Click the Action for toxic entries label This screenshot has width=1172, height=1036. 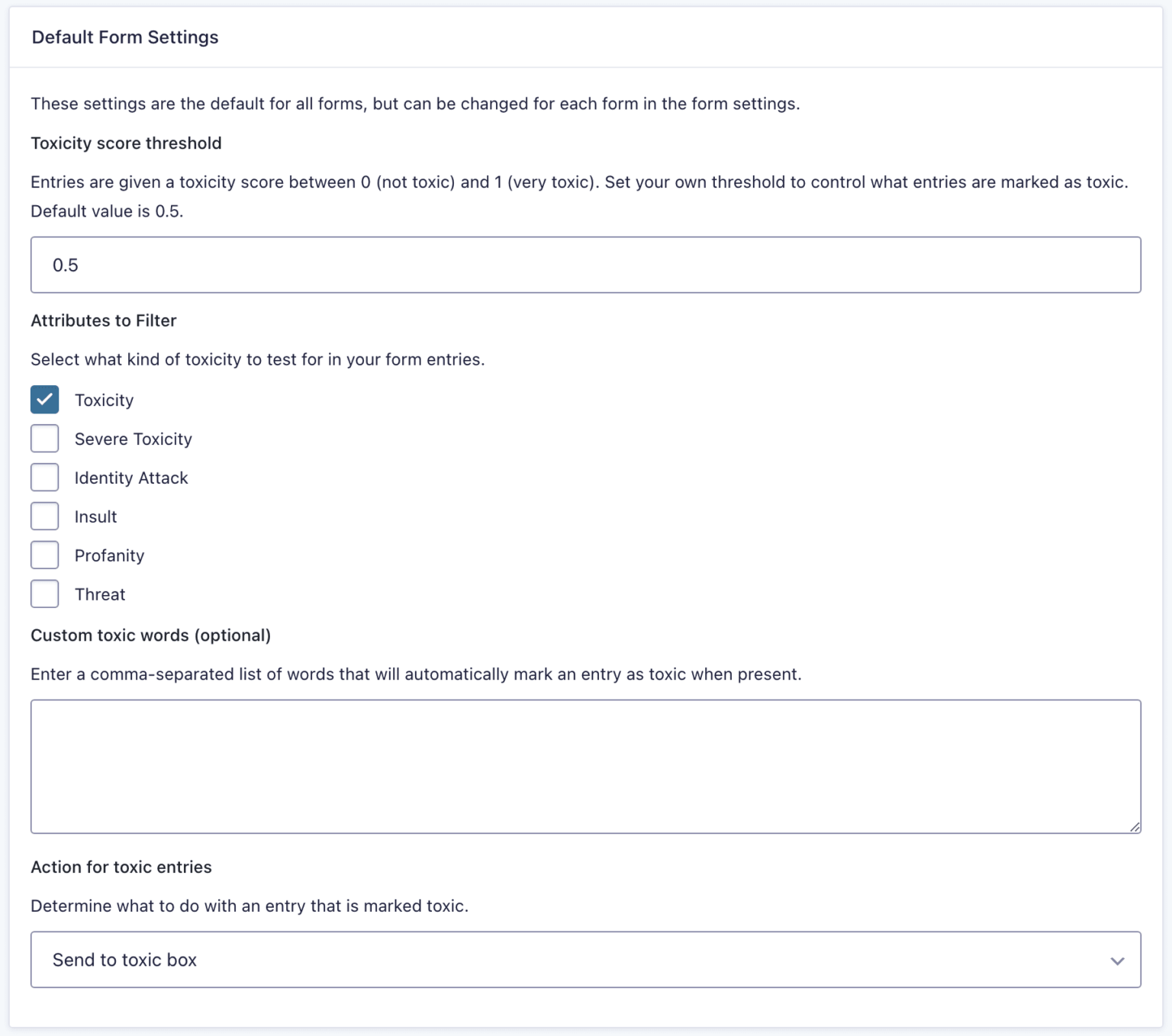[x=121, y=867]
